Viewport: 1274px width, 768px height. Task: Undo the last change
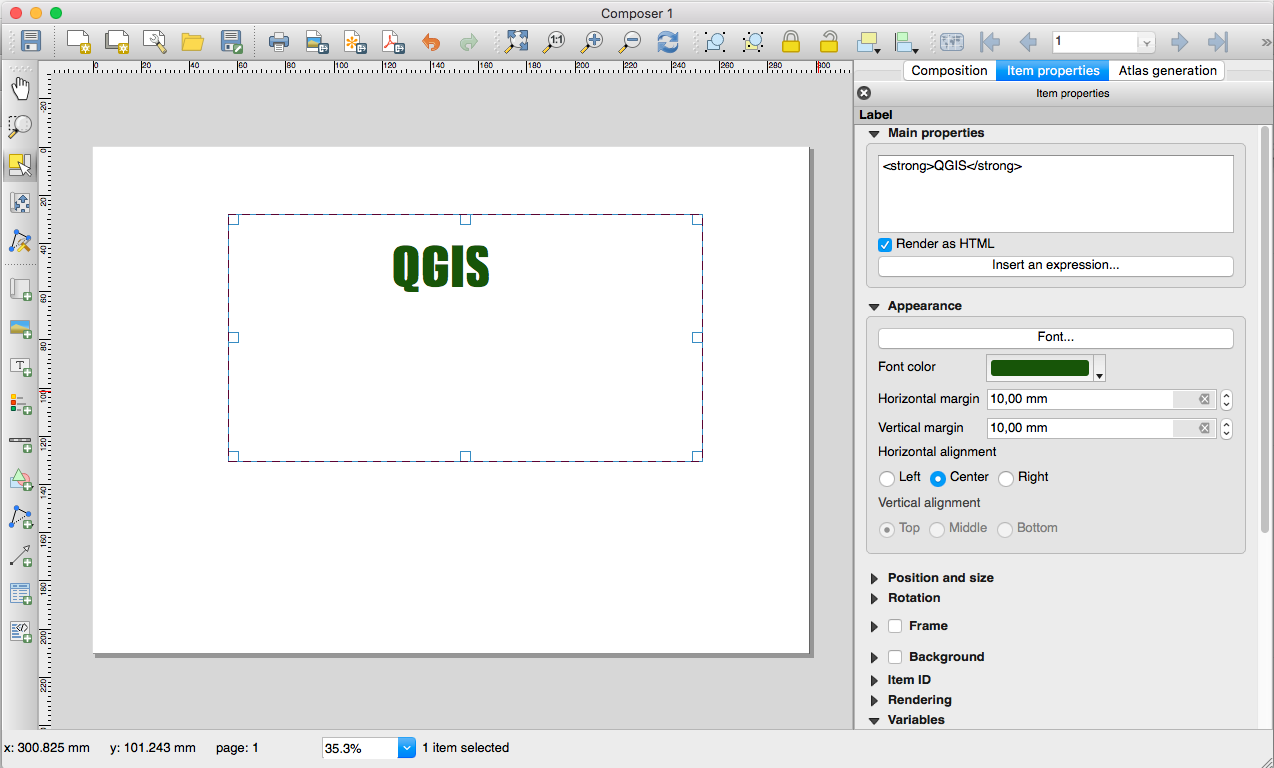click(431, 42)
